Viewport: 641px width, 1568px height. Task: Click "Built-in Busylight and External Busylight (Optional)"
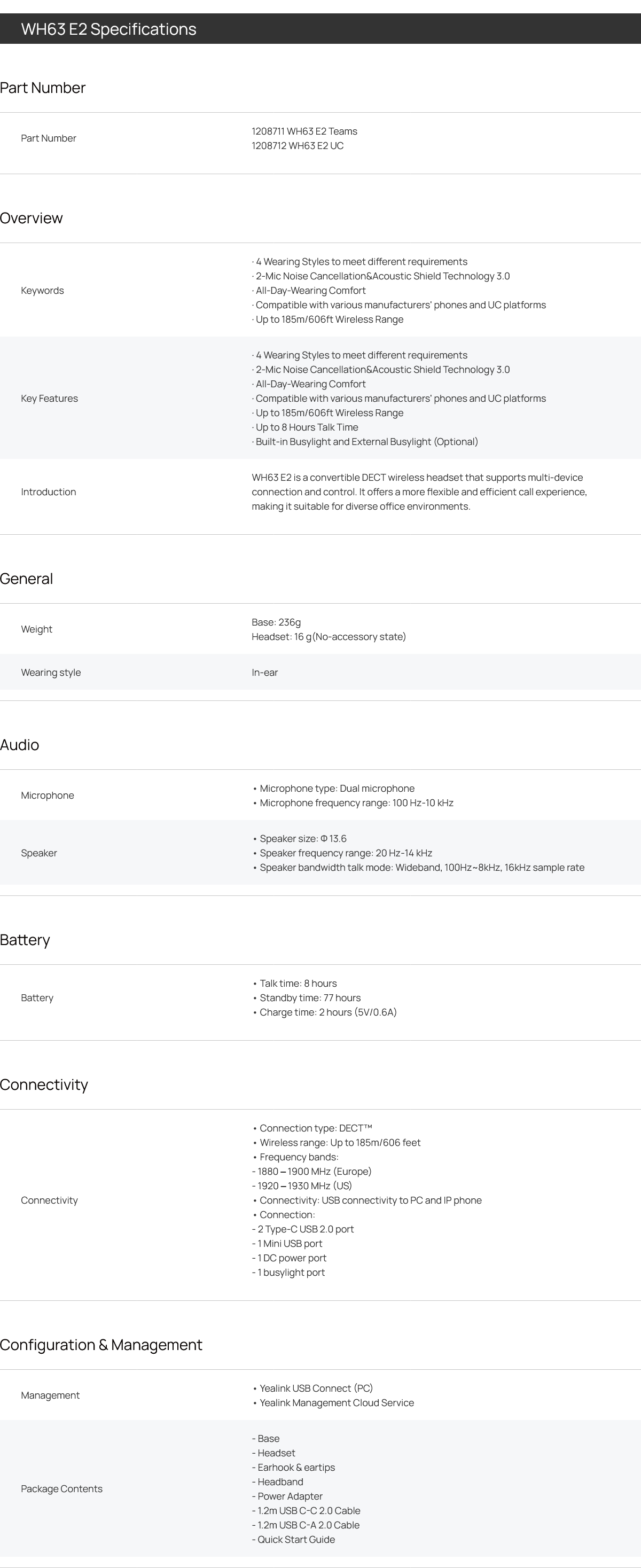point(365,442)
